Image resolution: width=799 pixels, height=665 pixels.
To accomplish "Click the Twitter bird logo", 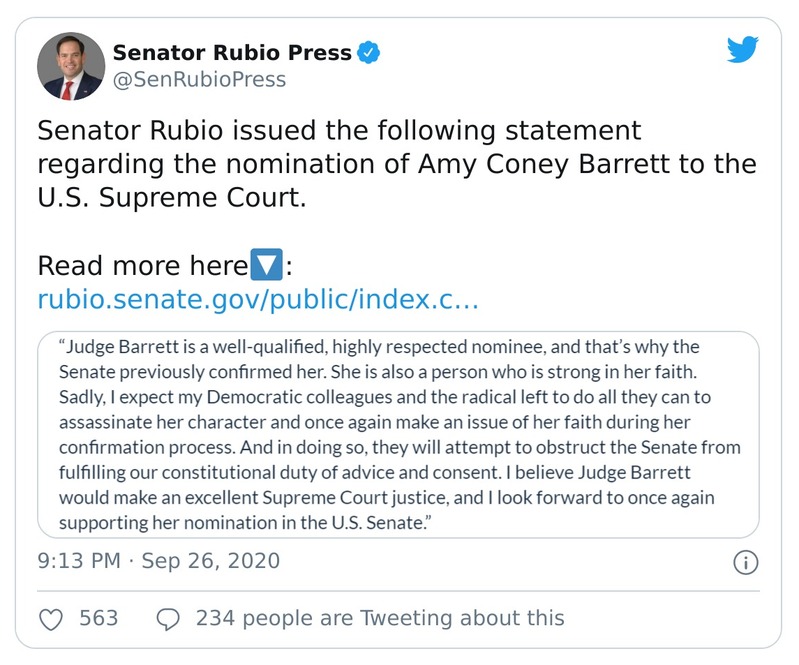I will click(x=742, y=50).
